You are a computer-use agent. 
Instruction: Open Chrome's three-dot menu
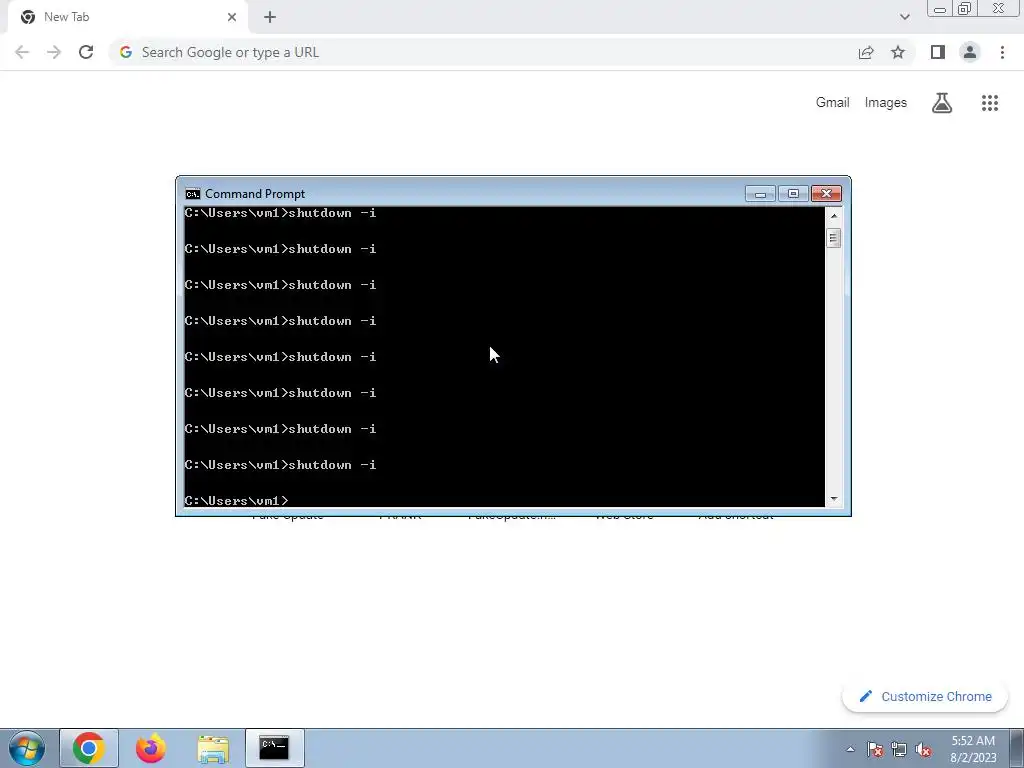click(1002, 52)
